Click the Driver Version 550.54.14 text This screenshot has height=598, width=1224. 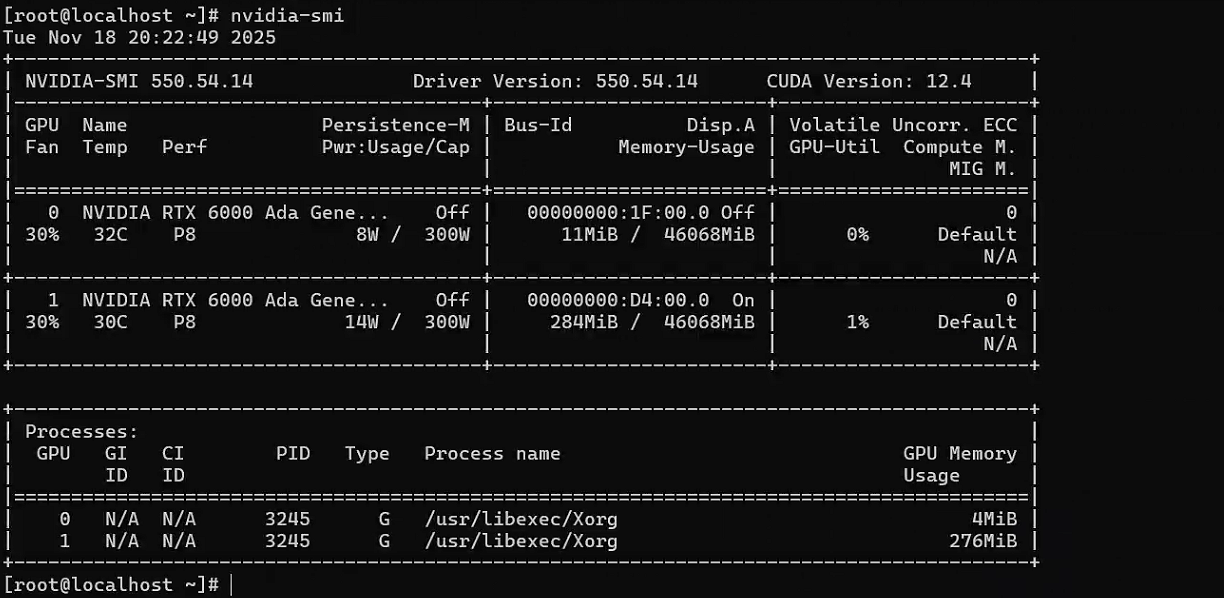555,81
